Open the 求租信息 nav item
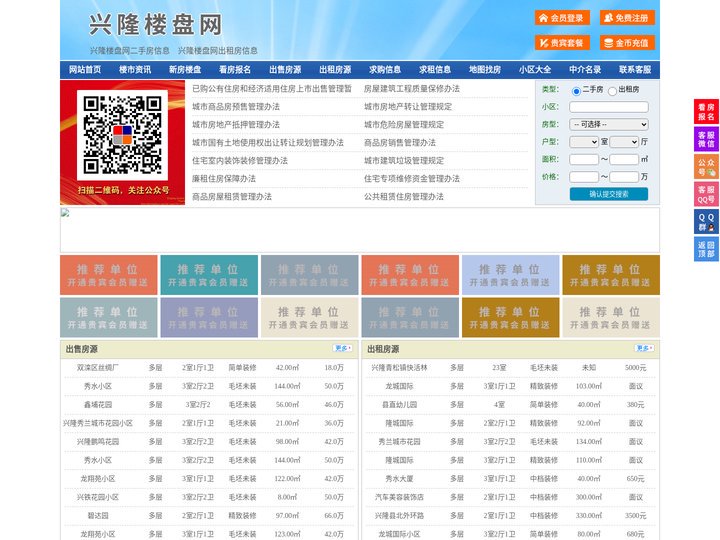 (435, 70)
